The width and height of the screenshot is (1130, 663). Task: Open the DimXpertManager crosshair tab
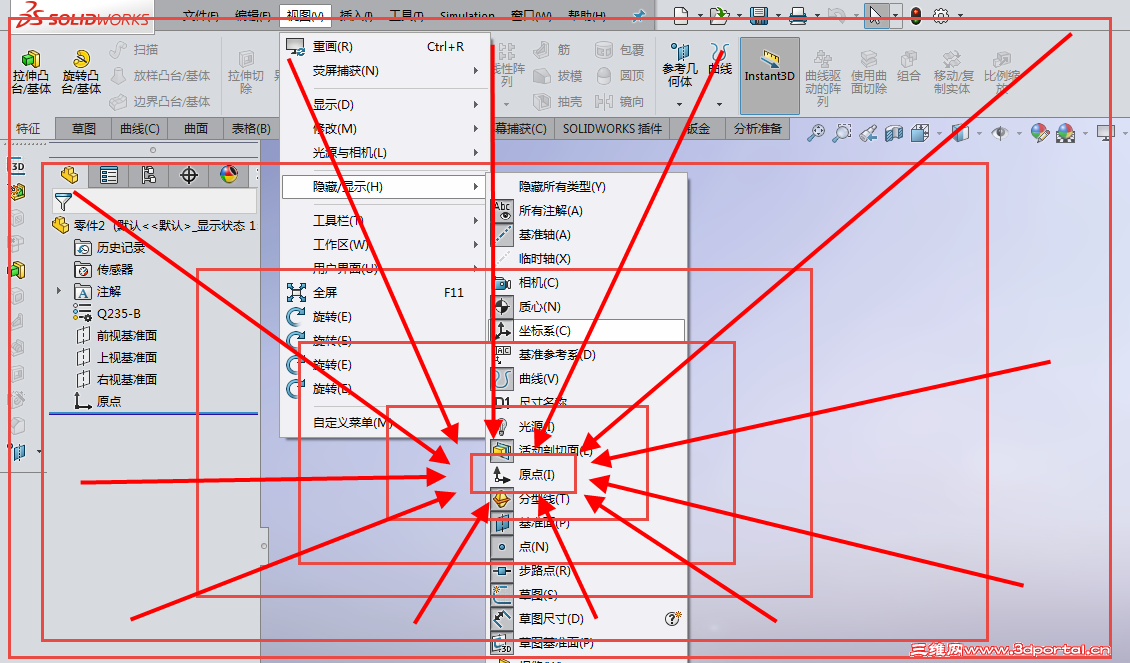click(x=189, y=175)
